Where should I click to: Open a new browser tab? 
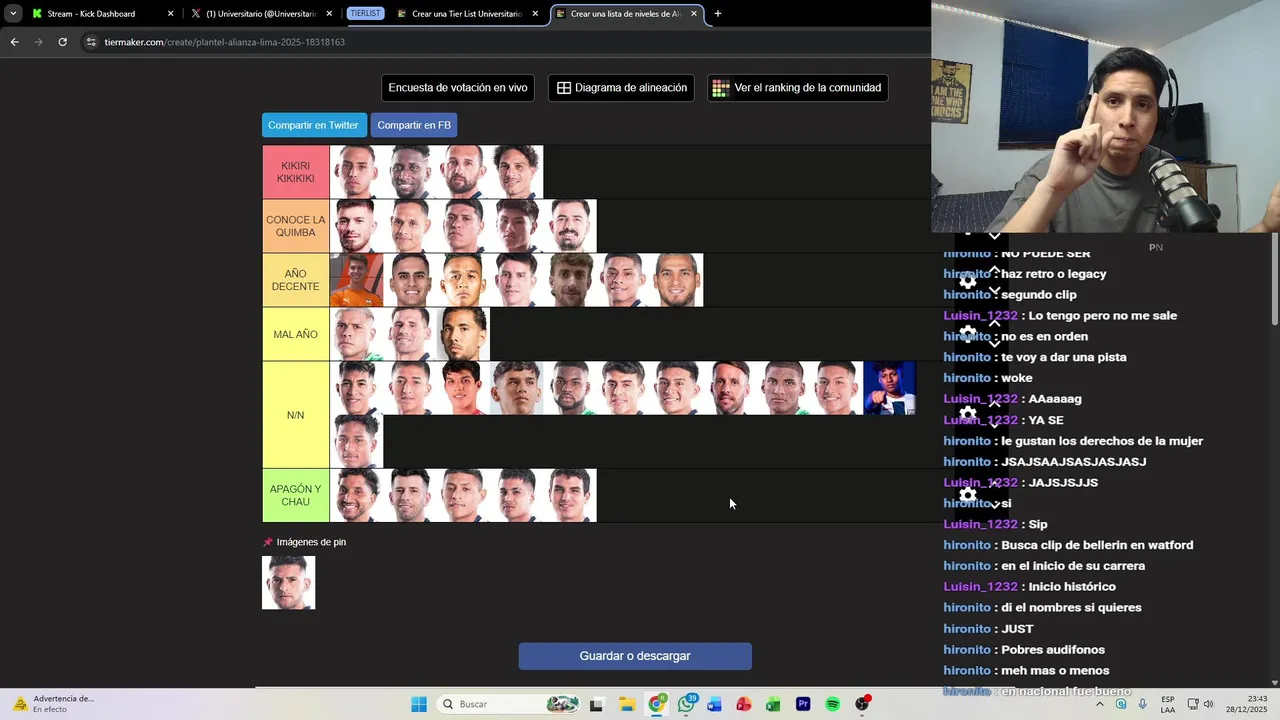717,14
